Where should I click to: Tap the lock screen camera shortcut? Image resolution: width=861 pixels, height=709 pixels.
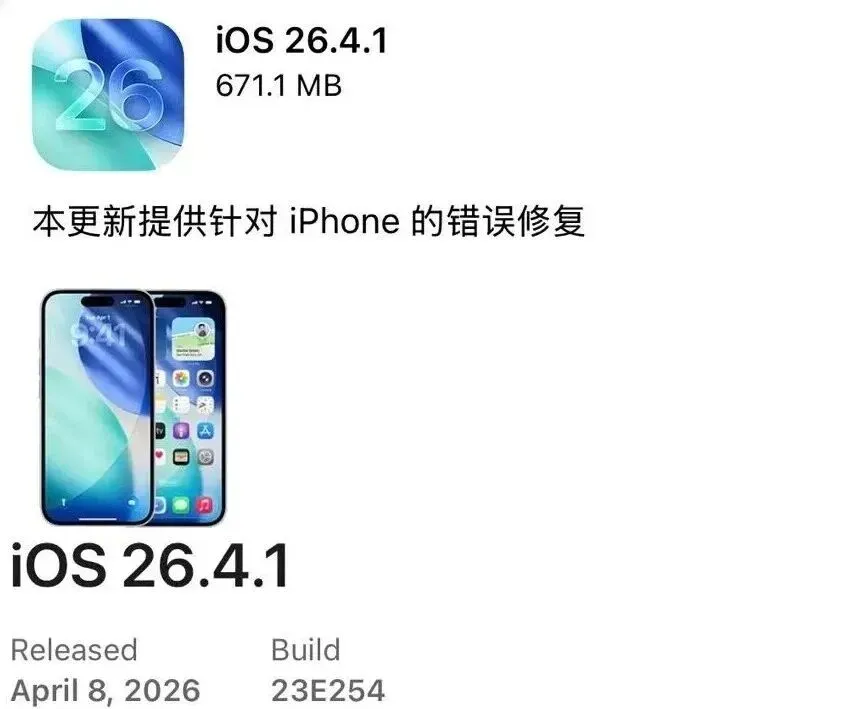tap(132, 503)
